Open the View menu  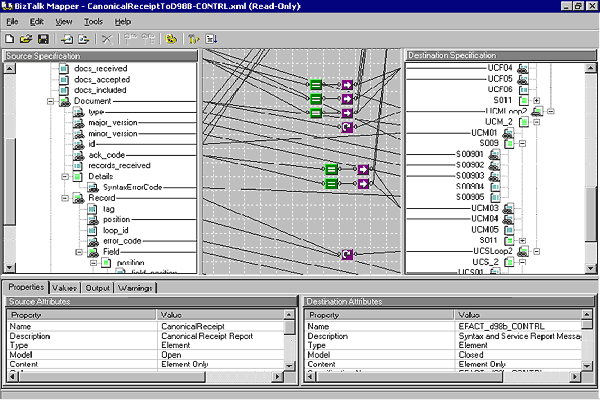click(64, 22)
